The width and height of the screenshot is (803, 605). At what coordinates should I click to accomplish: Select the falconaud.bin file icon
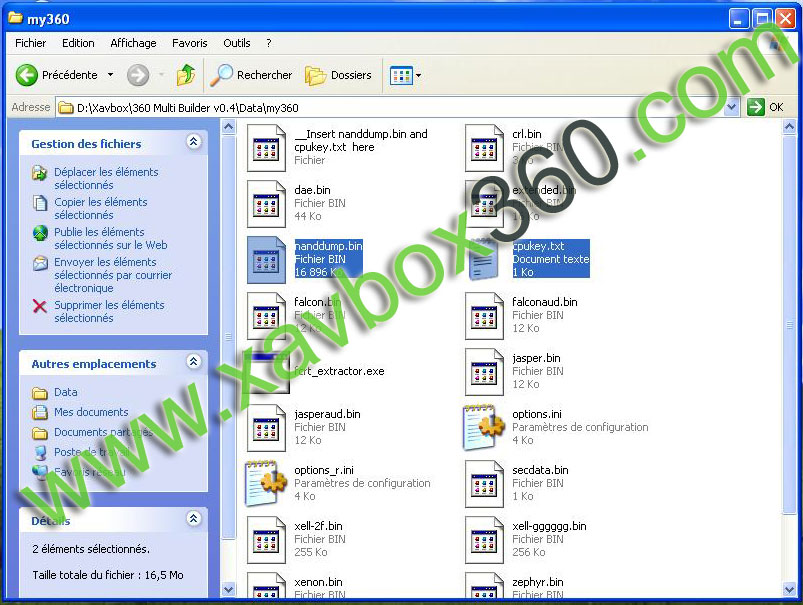[x=484, y=316]
